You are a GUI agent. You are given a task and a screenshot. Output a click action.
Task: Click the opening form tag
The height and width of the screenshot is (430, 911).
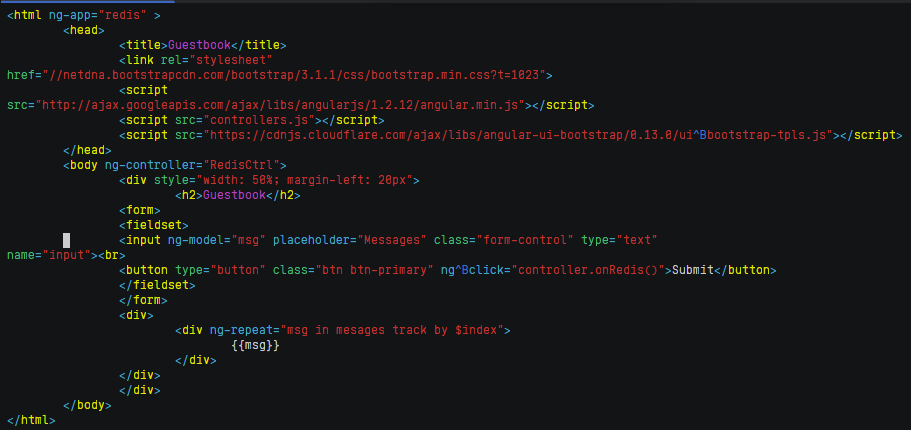click(139, 210)
